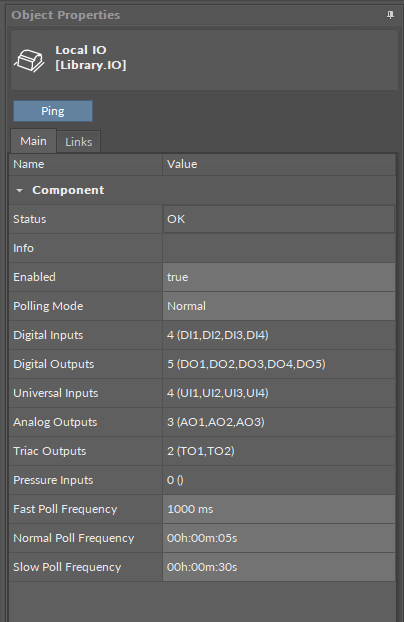Image resolution: width=404 pixels, height=622 pixels.
Task: Select the Triac Outputs row
Action: 202,451
